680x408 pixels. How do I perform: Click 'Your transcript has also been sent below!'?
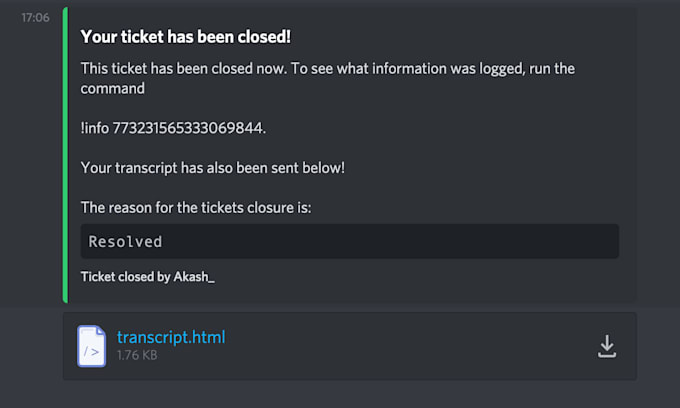212,168
